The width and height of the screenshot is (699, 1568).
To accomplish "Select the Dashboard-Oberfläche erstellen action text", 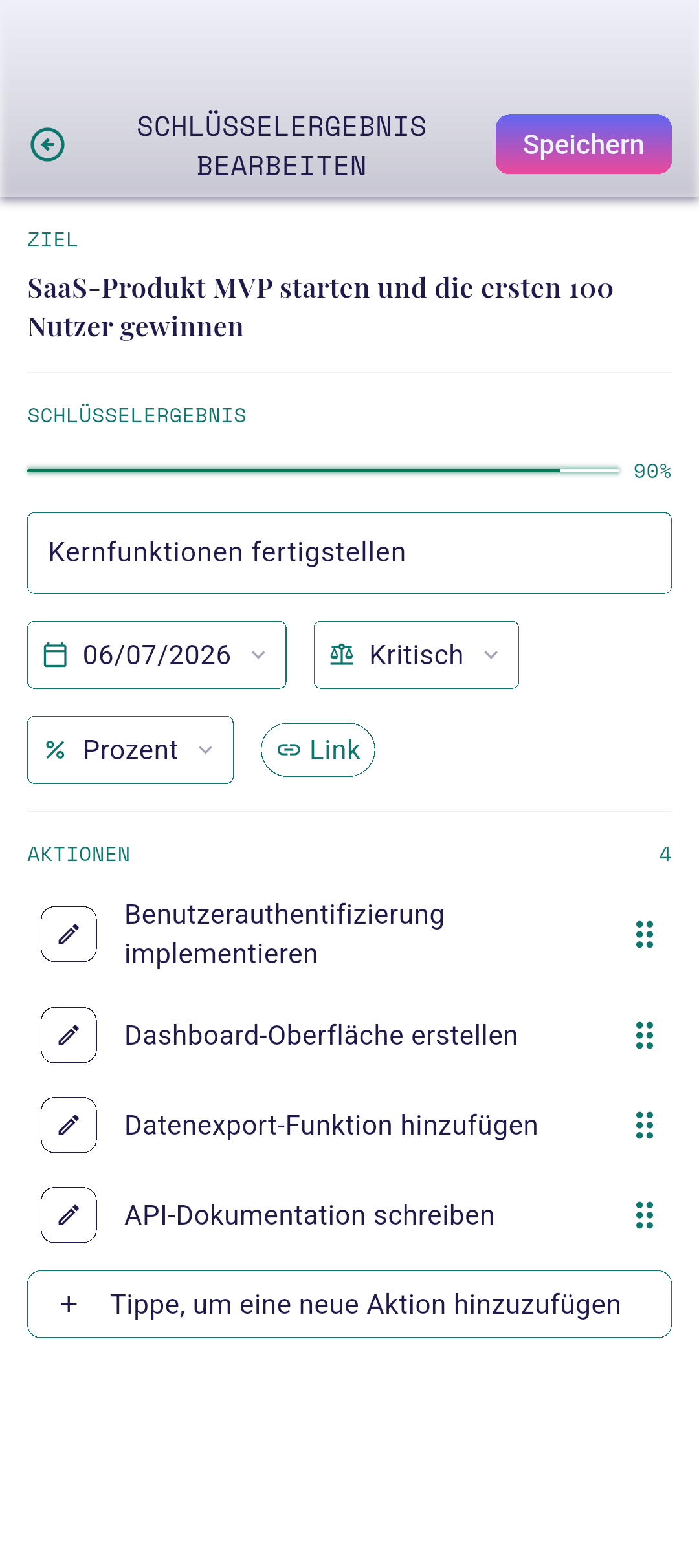I will click(x=321, y=1035).
